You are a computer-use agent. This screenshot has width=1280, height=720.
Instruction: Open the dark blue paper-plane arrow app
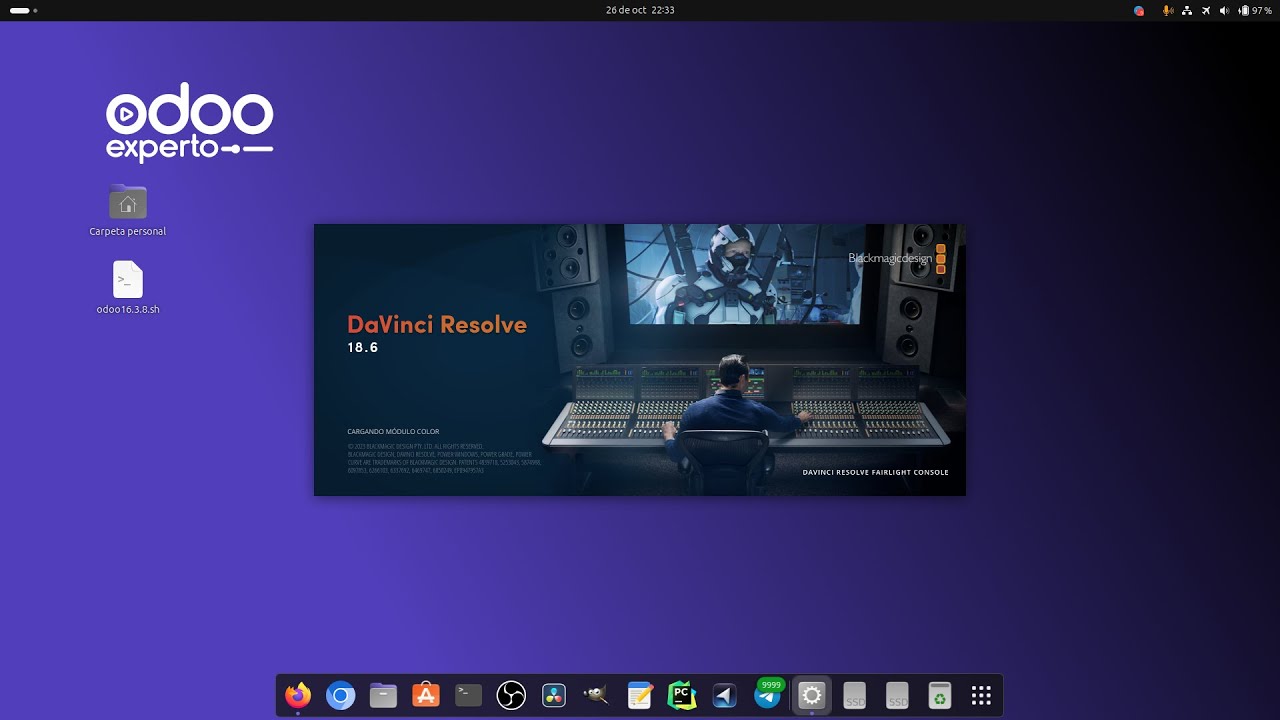pos(725,695)
